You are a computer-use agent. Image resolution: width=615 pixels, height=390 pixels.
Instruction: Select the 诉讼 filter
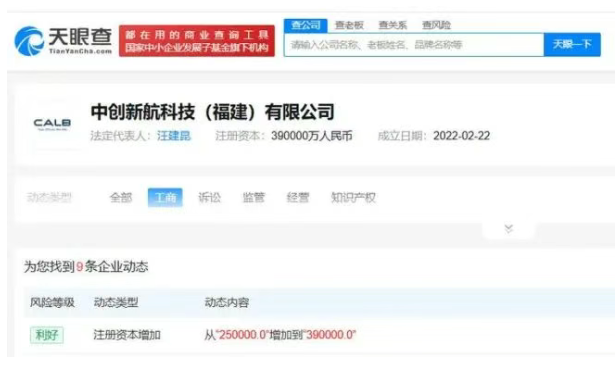(209, 197)
